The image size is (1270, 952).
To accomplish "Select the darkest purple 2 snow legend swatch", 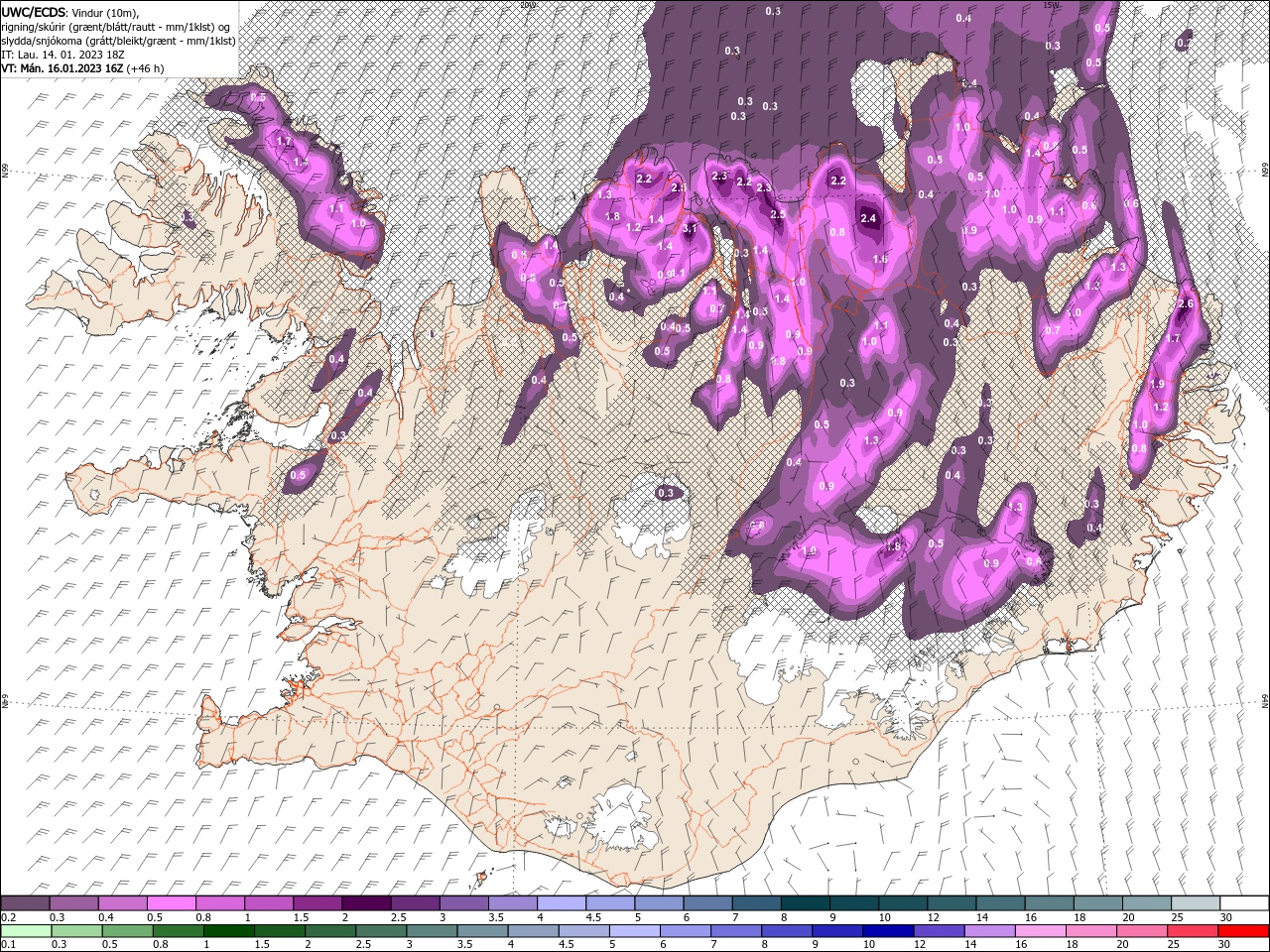I will pos(366,902).
